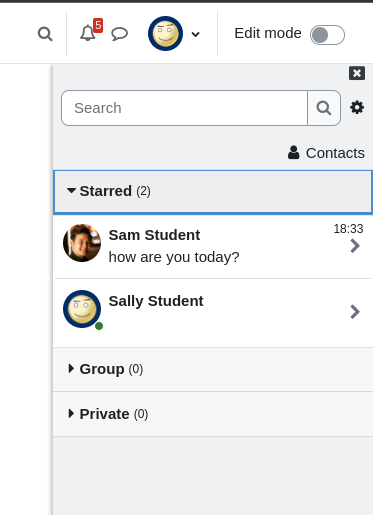Click the search button beside message search field
Image resolution: width=373 pixels, height=515 pixels.
324,108
